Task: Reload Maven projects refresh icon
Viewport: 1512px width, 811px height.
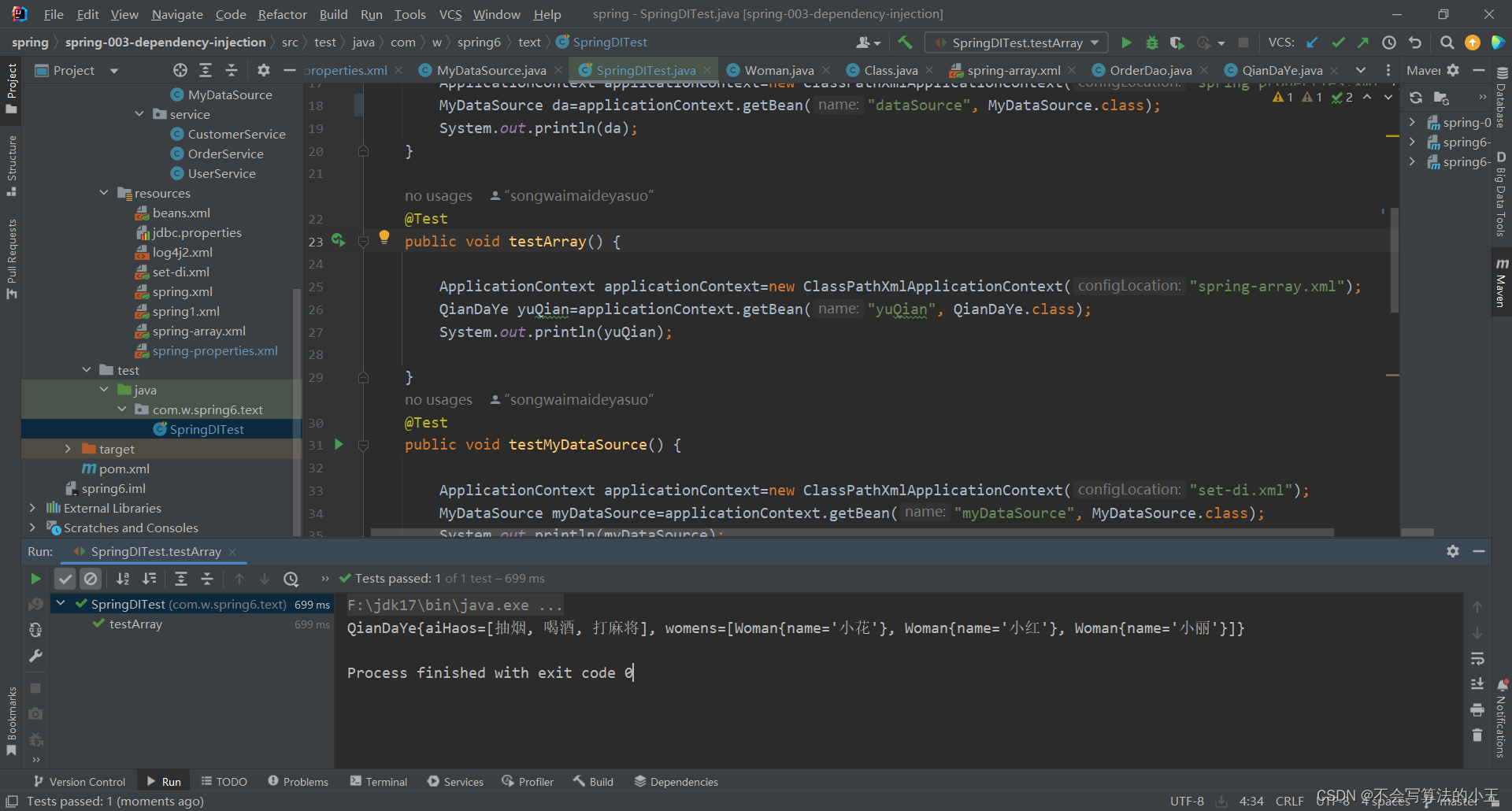Action: coord(1416,98)
